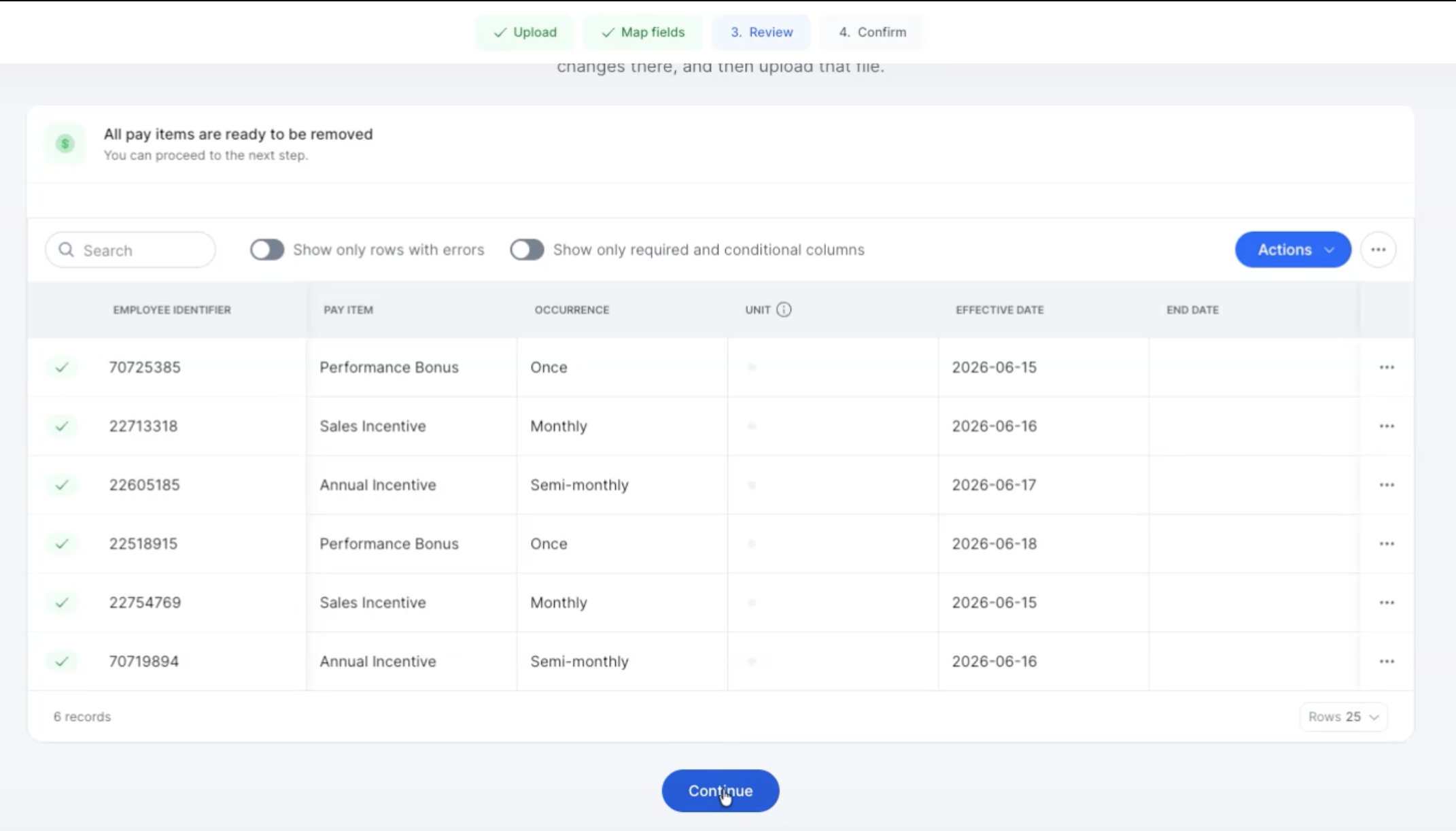The width and height of the screenshot is (1456, 831).
Task: Select employee identifier 22518915 cell
Action: 143,544
